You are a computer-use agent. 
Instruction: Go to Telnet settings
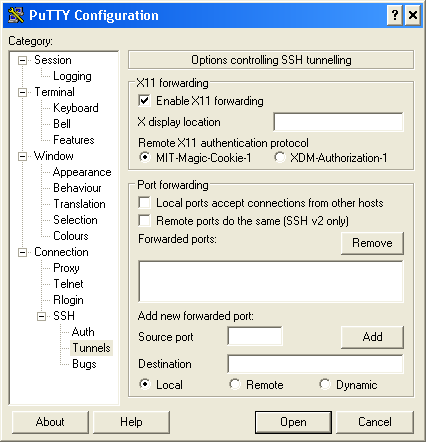pyautogui.click(x=68, y=284)
